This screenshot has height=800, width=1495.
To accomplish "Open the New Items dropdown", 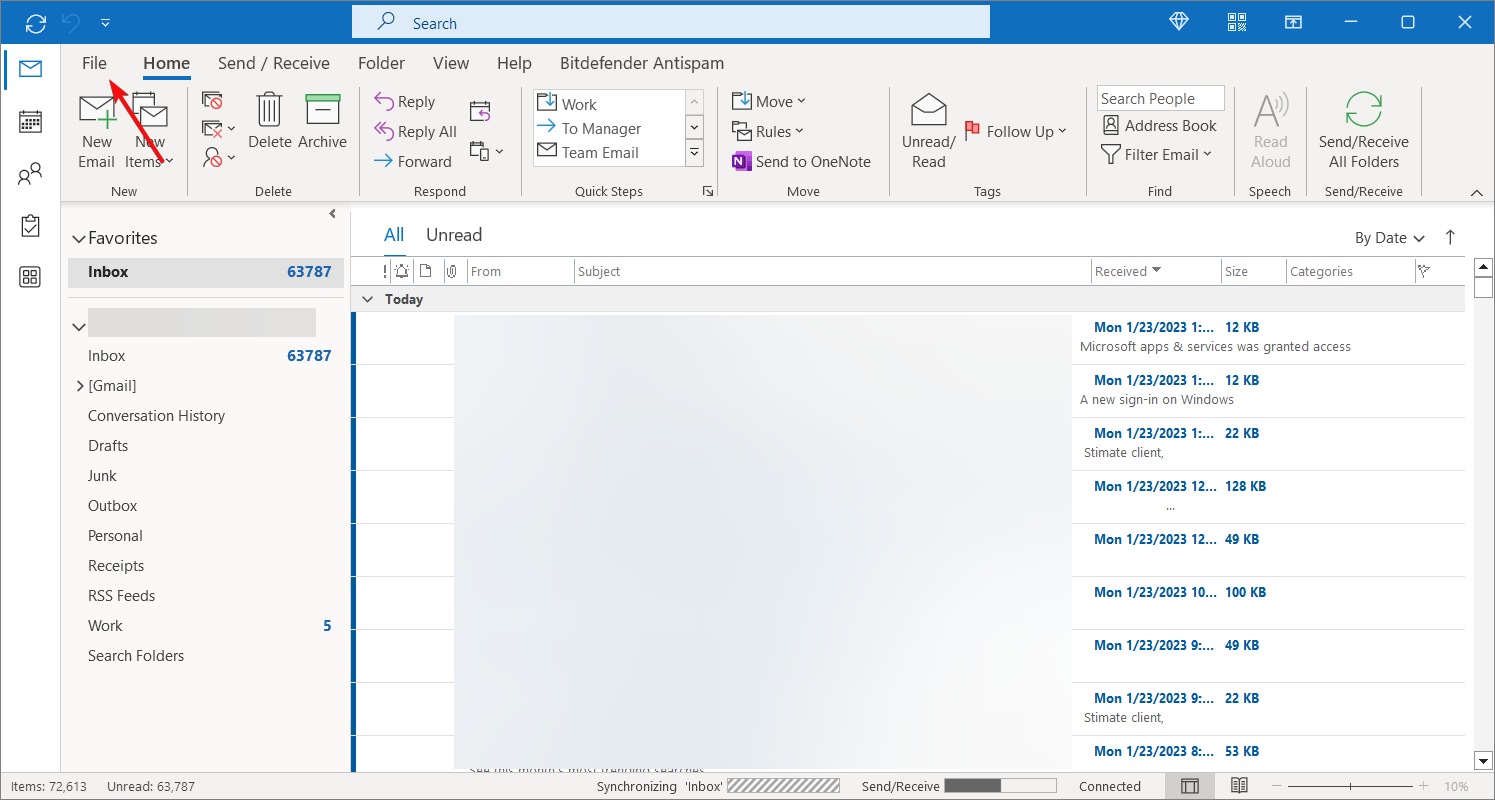I will (149, 132).
